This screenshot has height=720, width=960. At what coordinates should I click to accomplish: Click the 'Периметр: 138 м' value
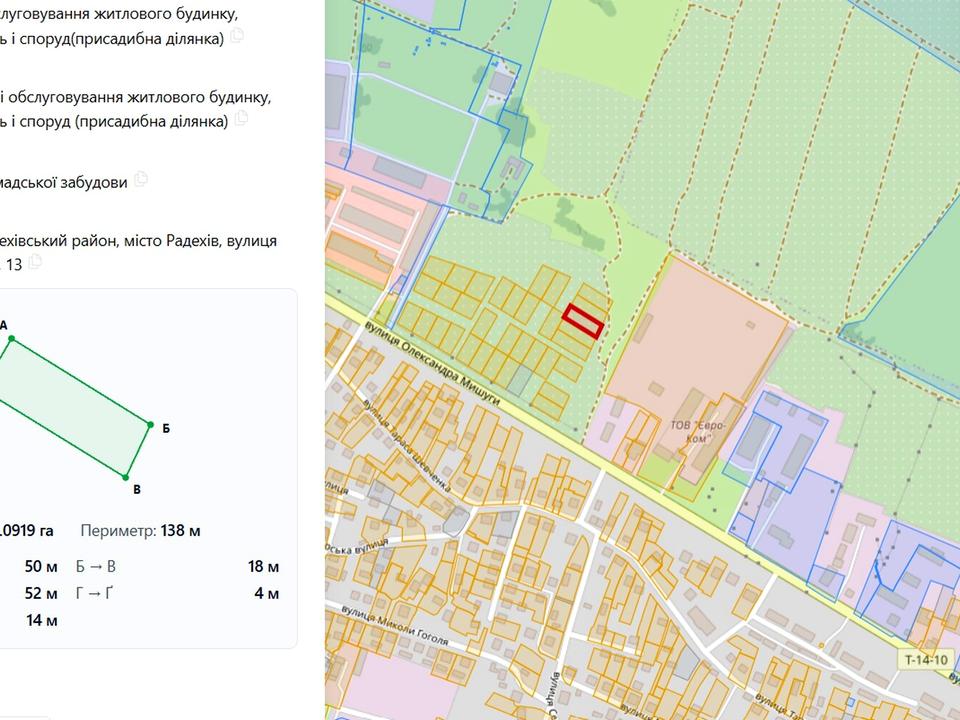pos(140,530)
